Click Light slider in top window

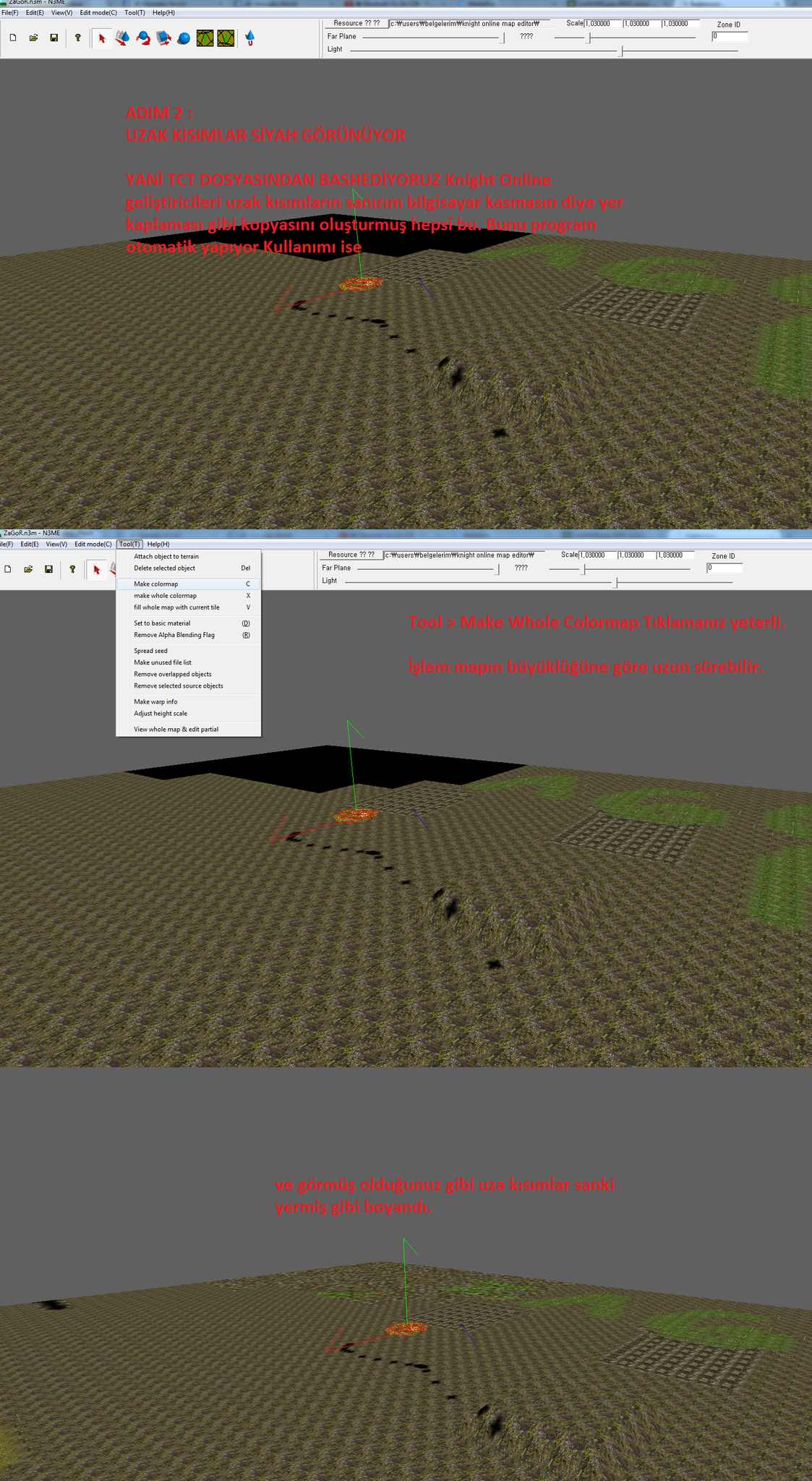[x=542, y=50]
